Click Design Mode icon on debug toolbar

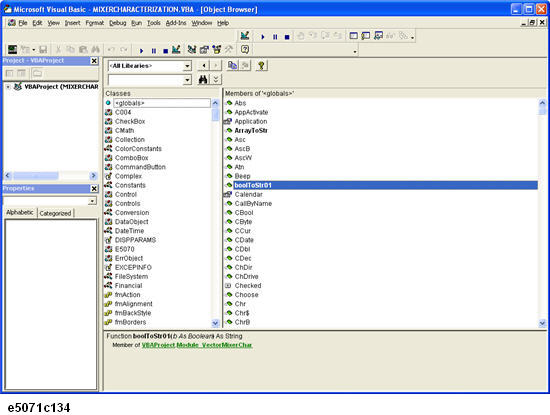point(245,36)
